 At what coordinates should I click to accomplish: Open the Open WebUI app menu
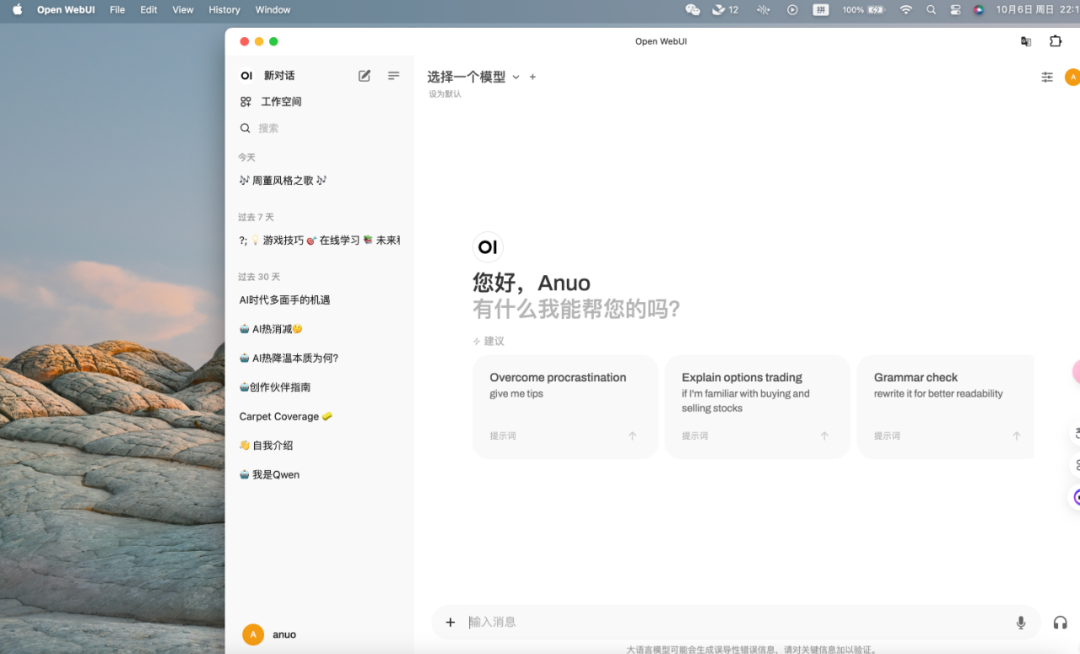[66, 10]
